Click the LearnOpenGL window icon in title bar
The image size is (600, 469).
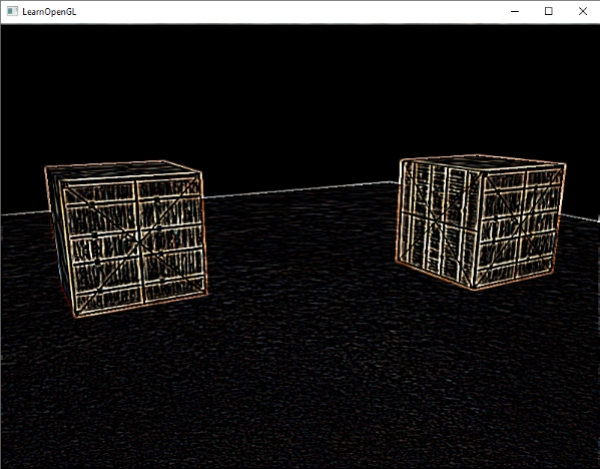coord(10,11)
